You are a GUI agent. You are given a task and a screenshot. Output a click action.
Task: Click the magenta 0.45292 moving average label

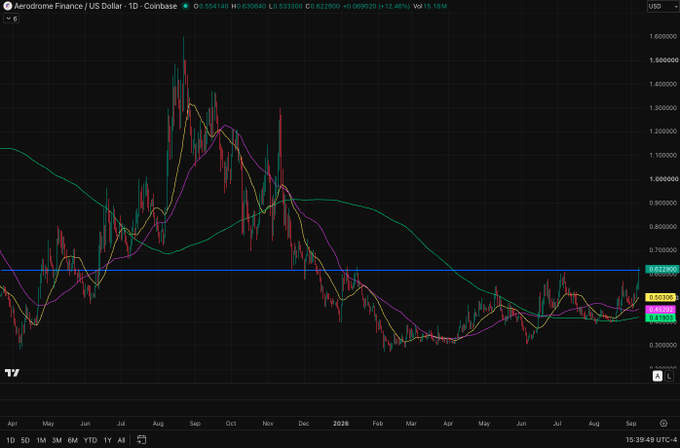pos(661,310)
